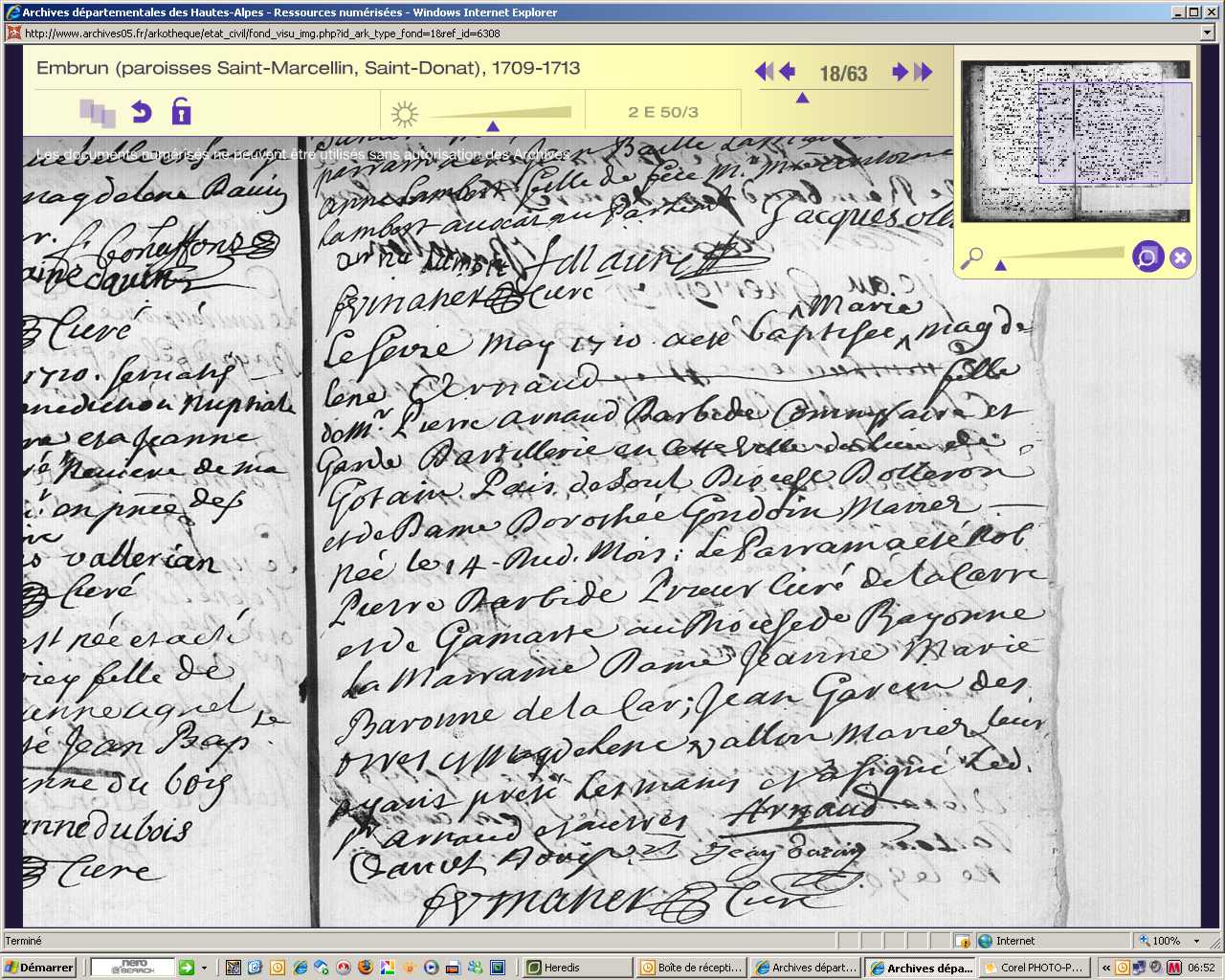Open the address bar dropdown arrow
Image resolution: width=1225 pixels, height=980 pixels.
coord(1208,33)
